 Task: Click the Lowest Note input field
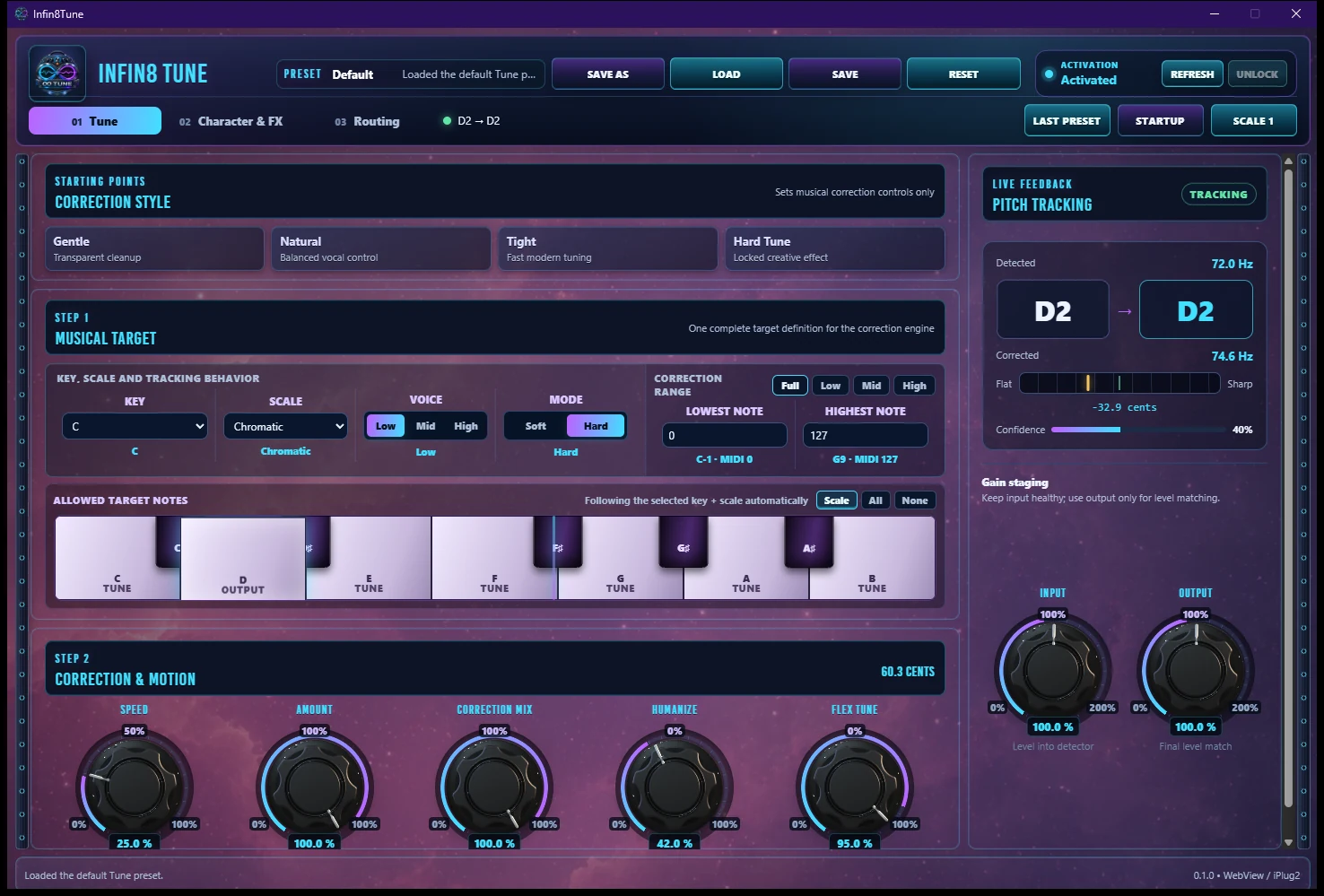pyautogui.click(x=725, y=435)
